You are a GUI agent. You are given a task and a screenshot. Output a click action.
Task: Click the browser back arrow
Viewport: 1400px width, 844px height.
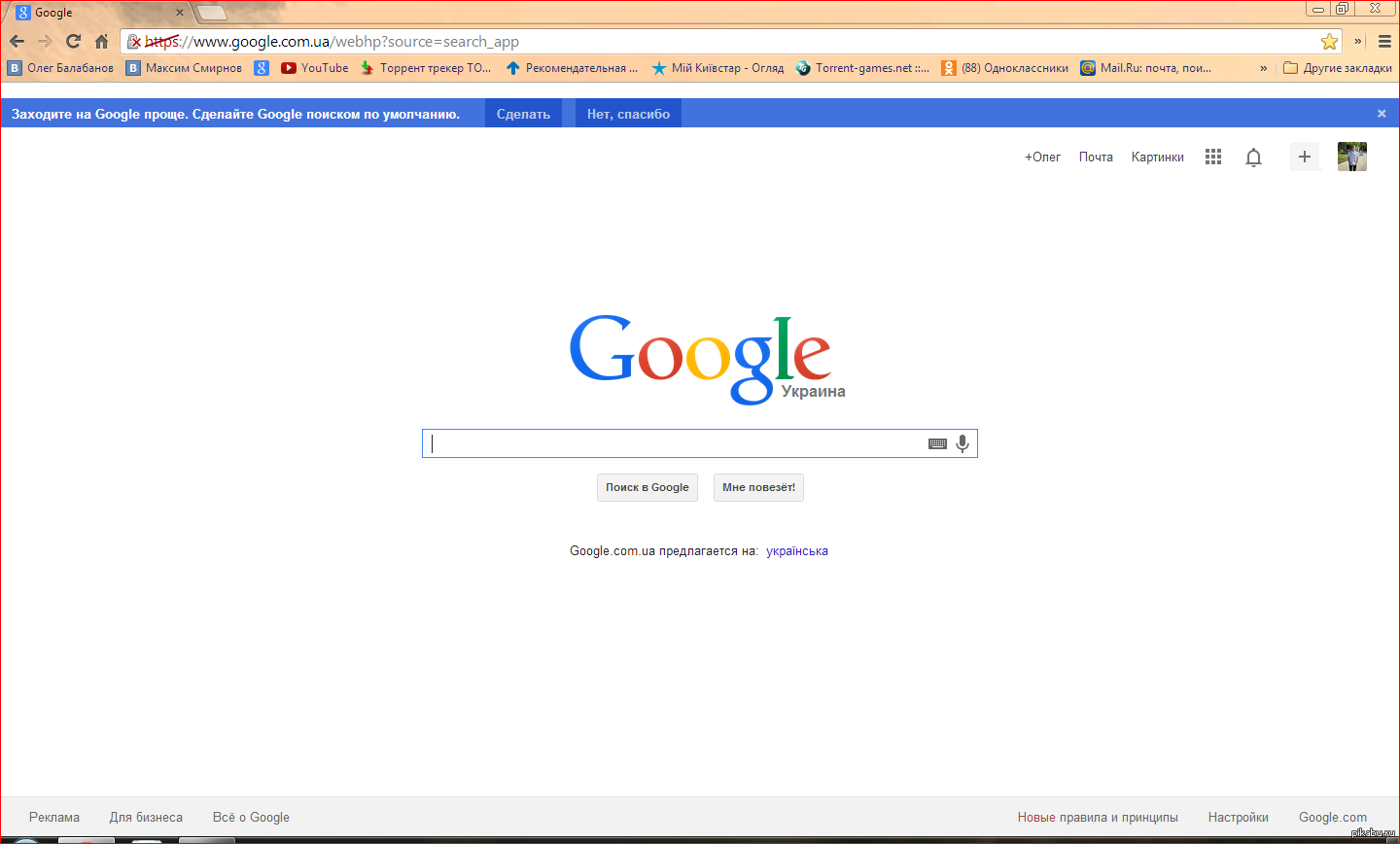(x=17, y=41)
